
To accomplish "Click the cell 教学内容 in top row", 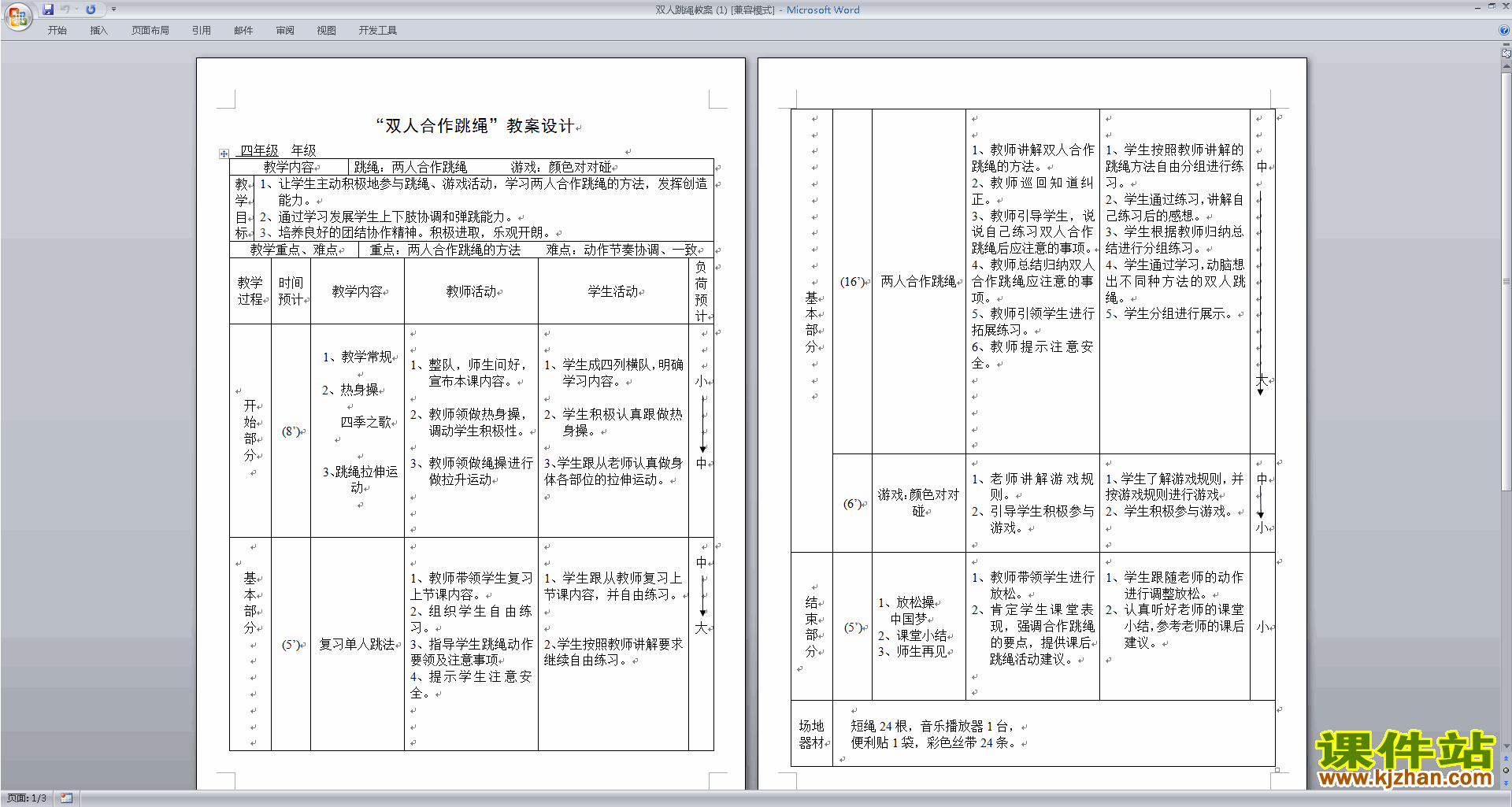I will click(x=288, y=167).
